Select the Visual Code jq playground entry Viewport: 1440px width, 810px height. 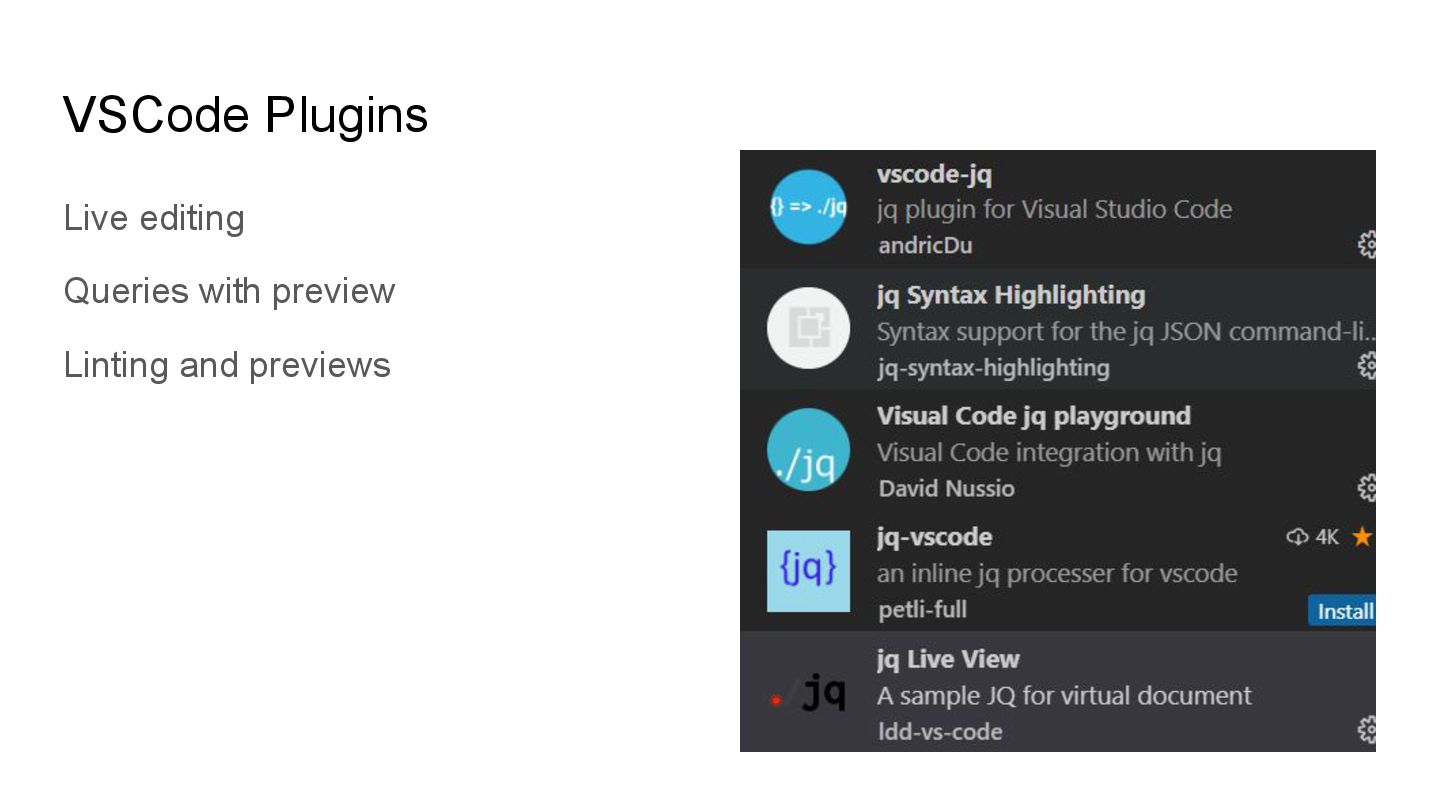[1057, 450]
